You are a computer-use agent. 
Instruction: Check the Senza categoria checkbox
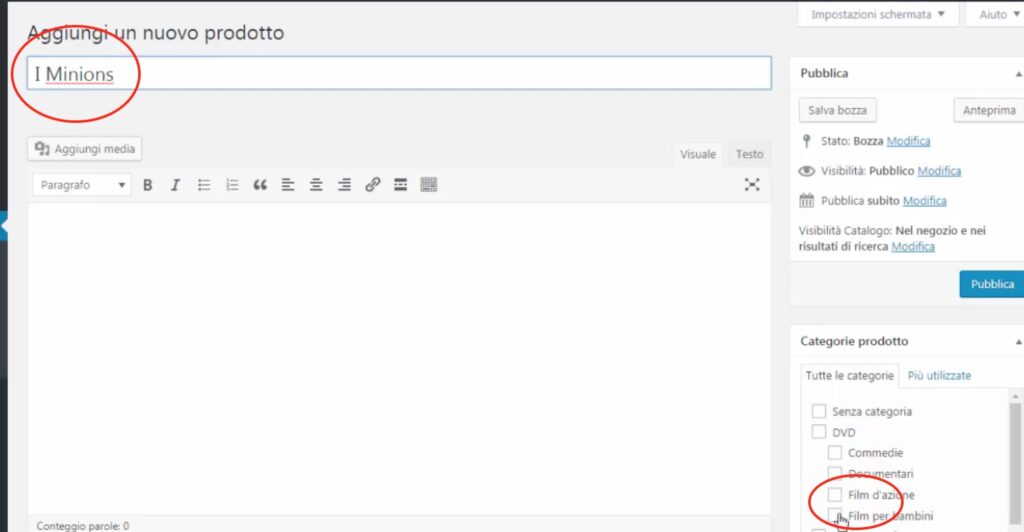click(819, 411)
